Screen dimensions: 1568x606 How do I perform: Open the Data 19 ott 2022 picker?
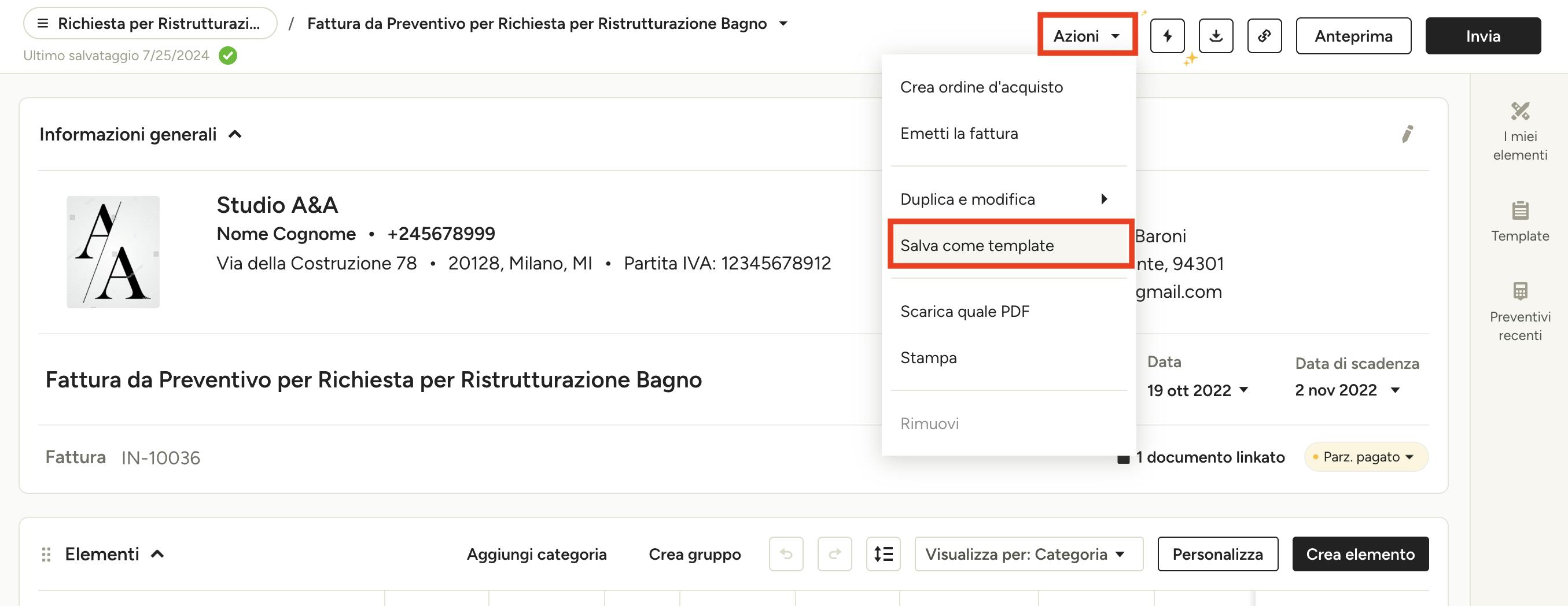1198,390
